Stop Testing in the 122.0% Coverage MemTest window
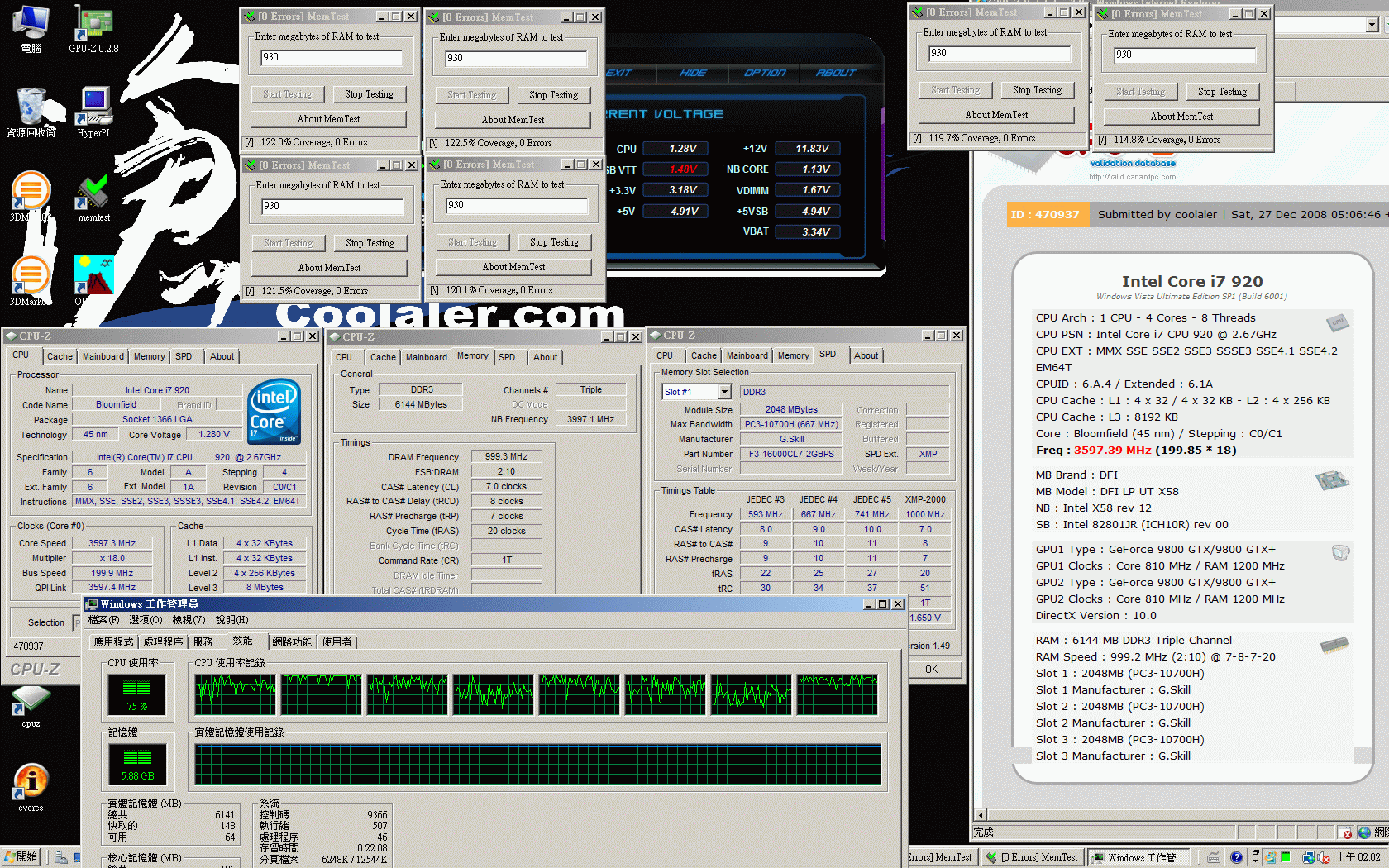1389x868 pixels. coord(369,94)
